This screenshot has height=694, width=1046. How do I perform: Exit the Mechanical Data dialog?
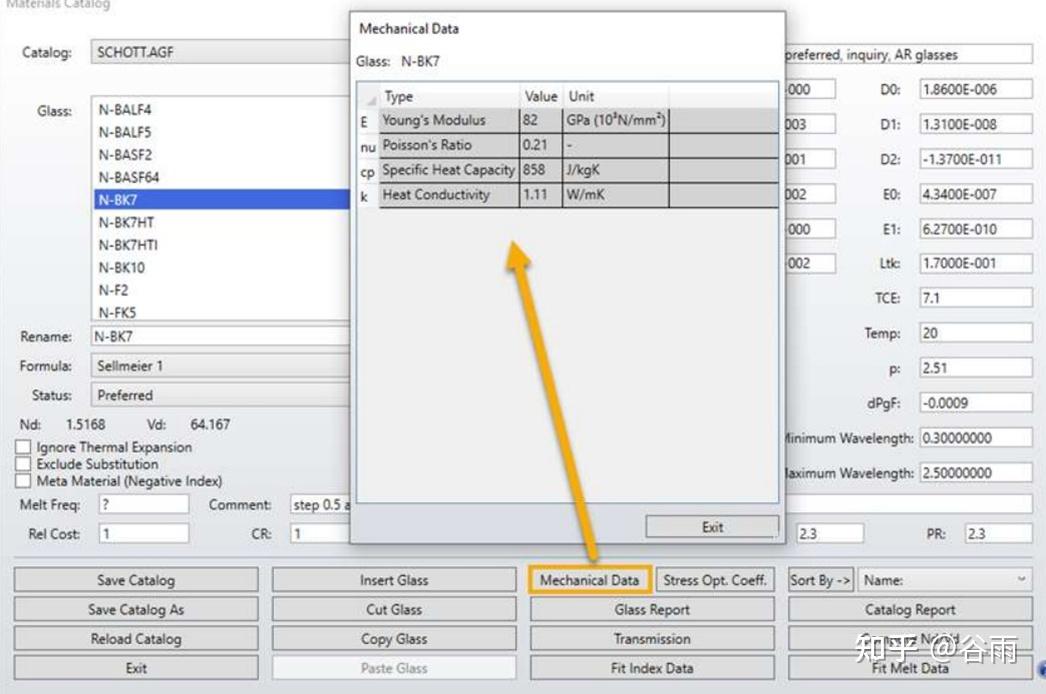(x=711, y=526)
